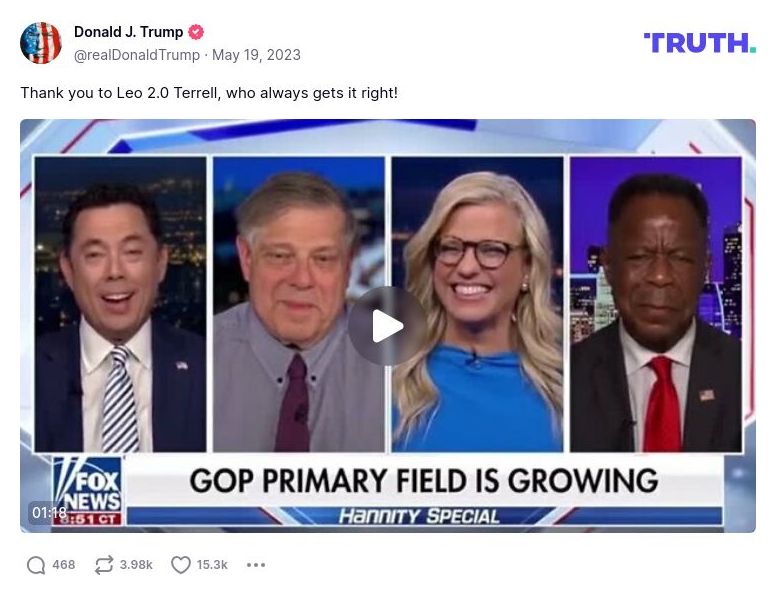This screenshot has width=777, height=595.
Task: Click the red-tie man's video panel
Action: [656, 304]
